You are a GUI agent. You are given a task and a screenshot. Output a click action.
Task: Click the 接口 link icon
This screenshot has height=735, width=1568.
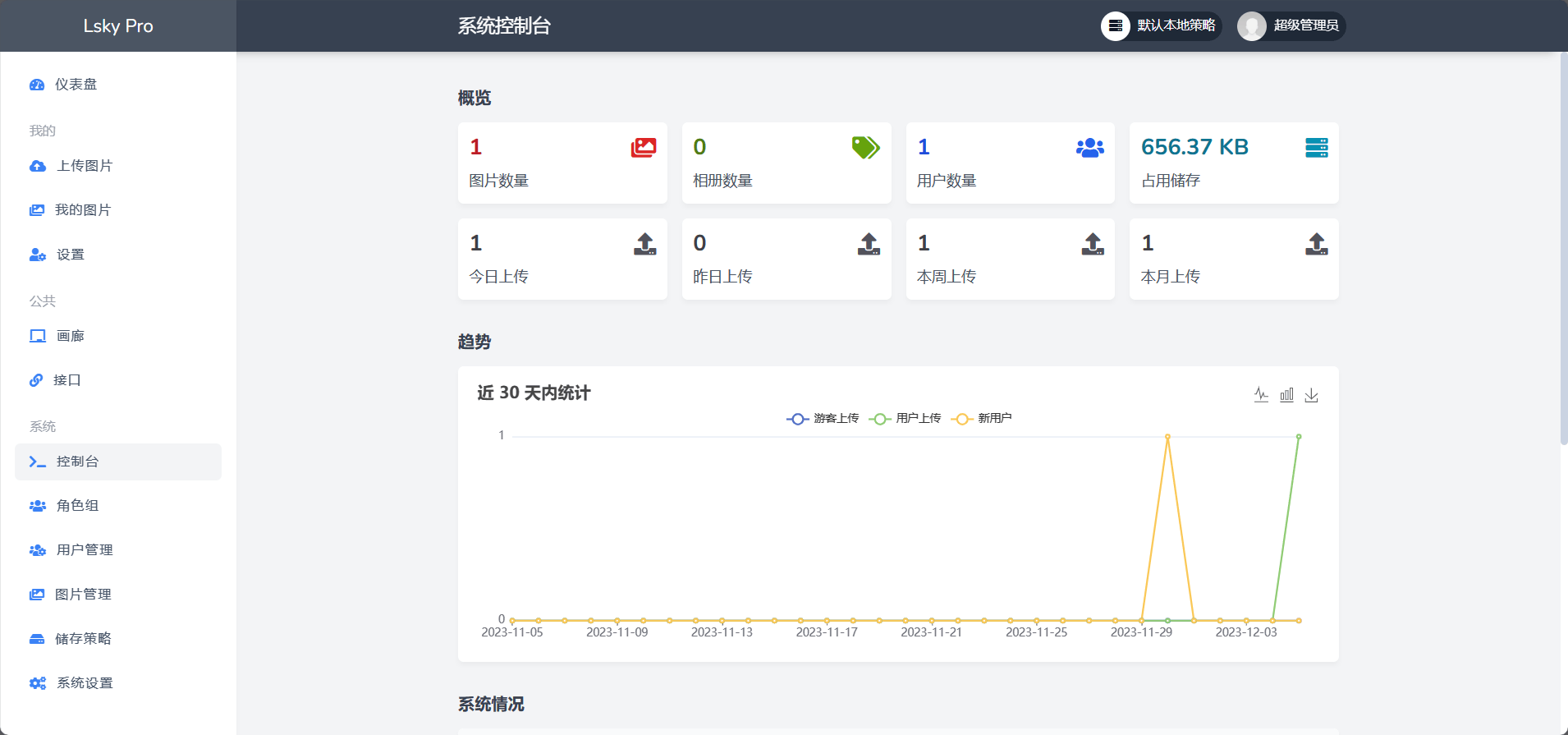coord(36,380)
